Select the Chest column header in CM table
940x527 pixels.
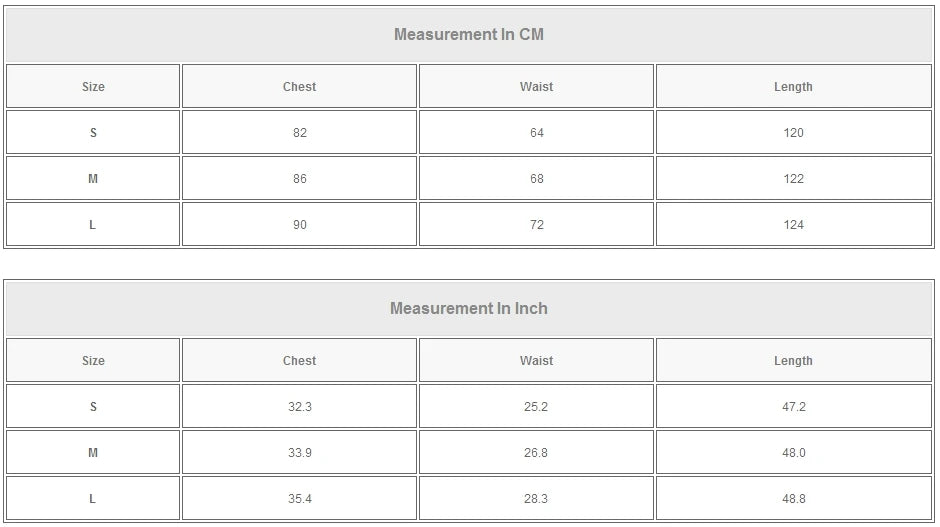click(x=299, y=87)
